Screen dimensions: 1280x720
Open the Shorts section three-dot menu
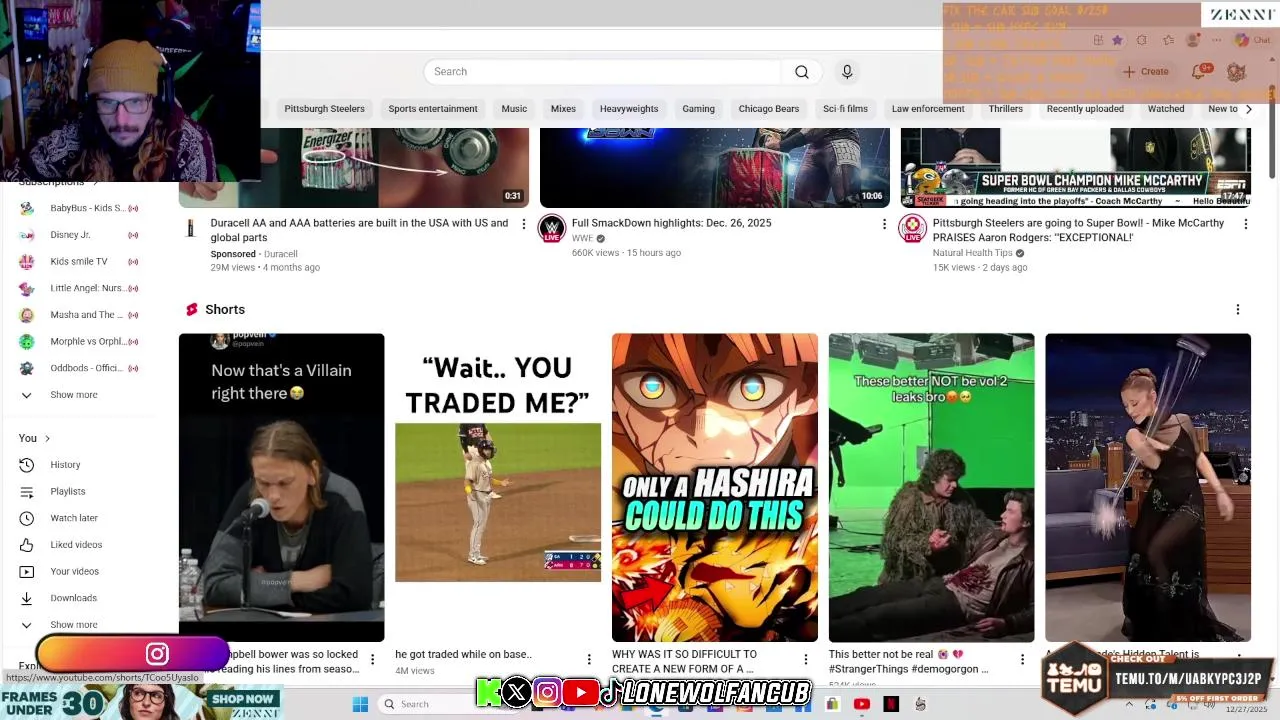[x=1237, y=310]
